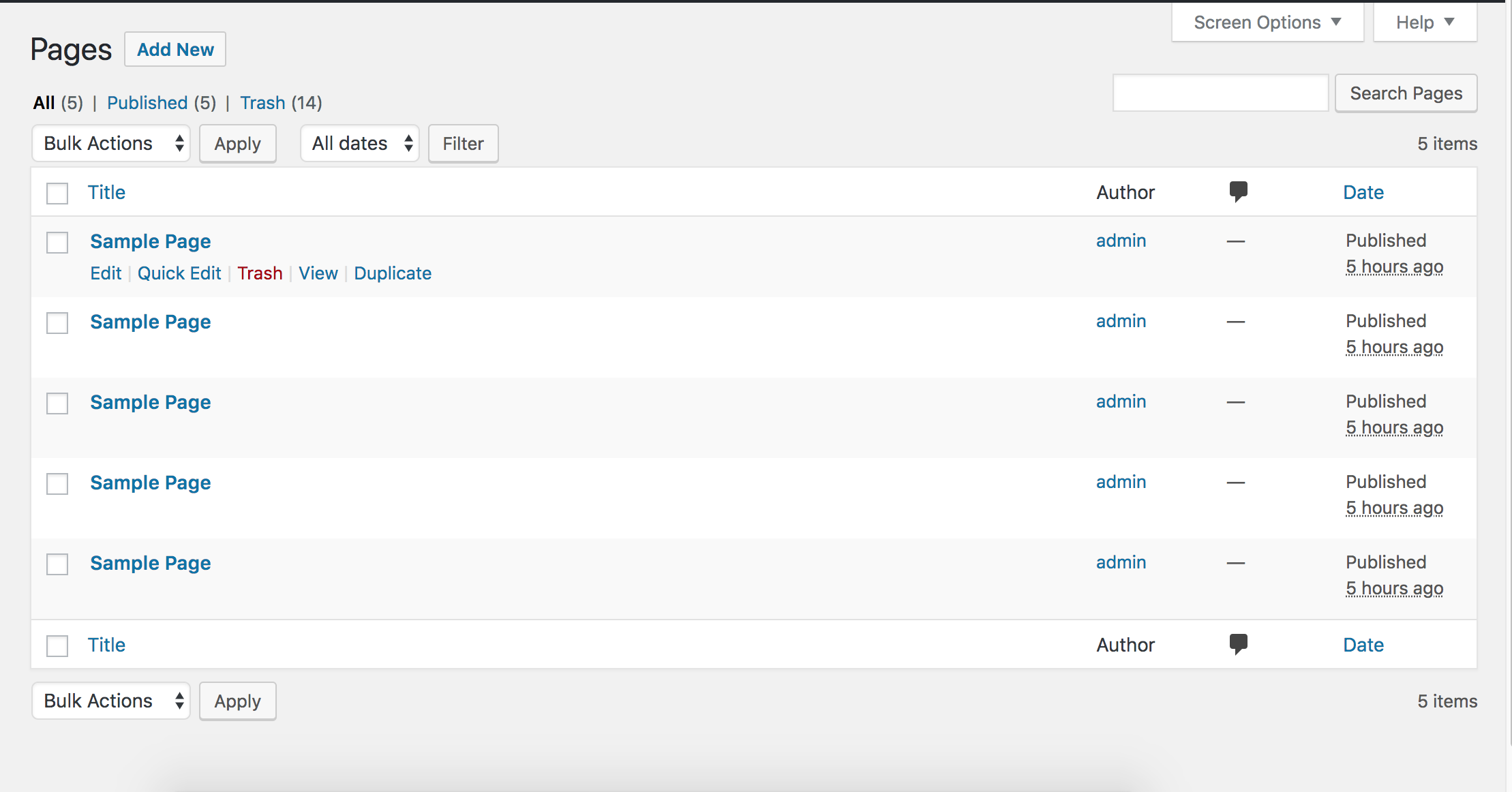Image resolution: width=1512 pixels, height=792 pixels.
Task: Show the All pages view
Action: click(44, 103)
